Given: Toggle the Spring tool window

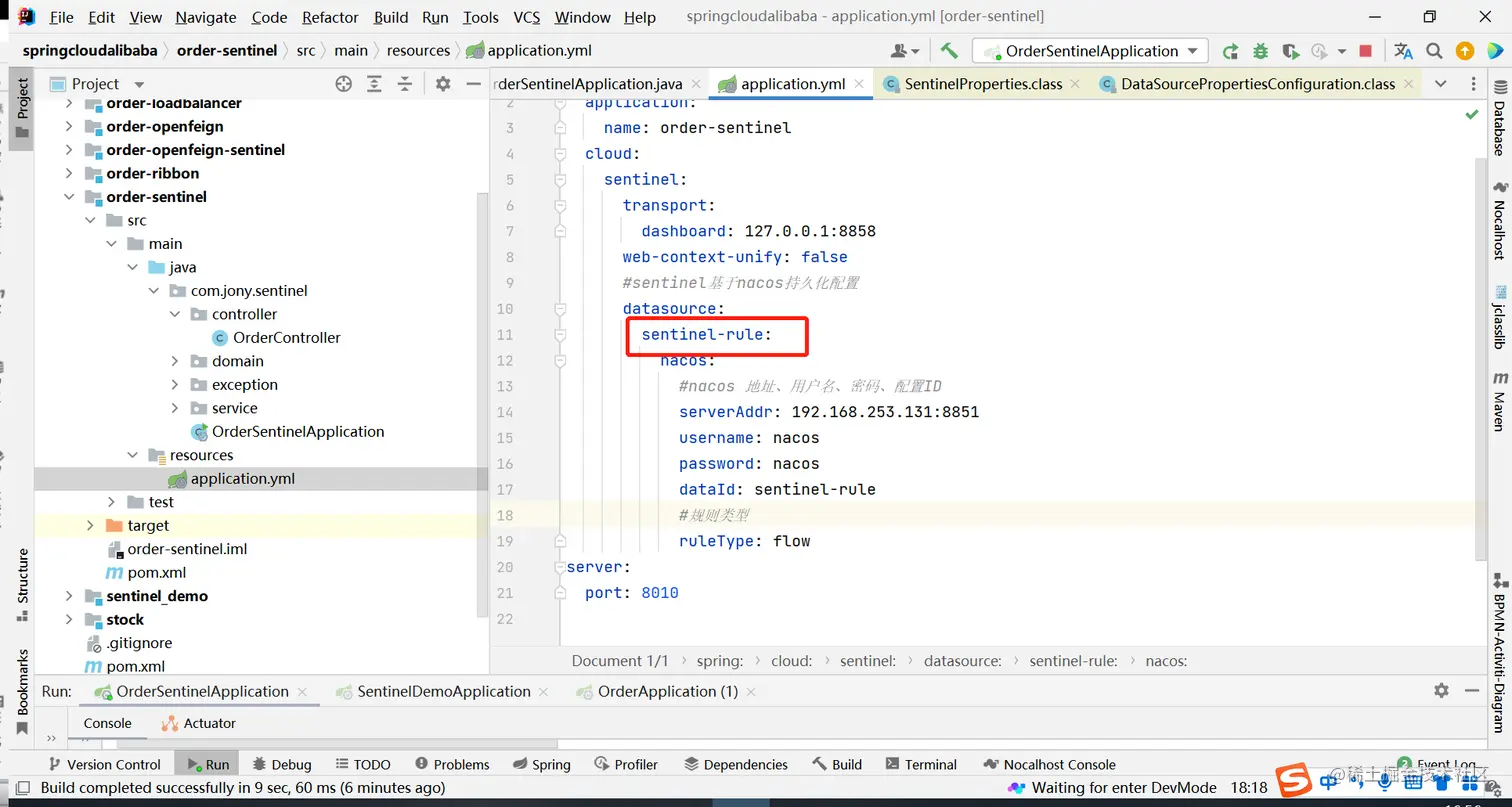Looking at the screenshot, I should [x=541, y=764].
